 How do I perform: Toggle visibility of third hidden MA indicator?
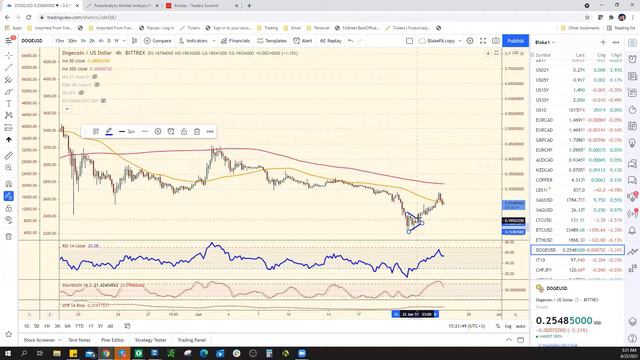pos(95,77)
